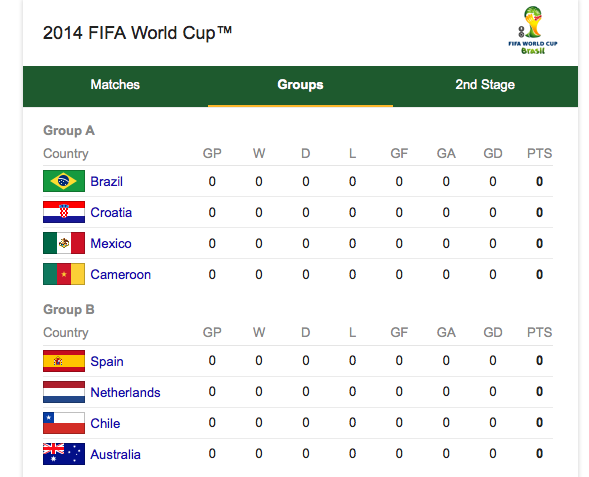The width and height of the screenshot is (589, 477).
Task: Follow the Spain country link
Action: coord(107,361)
